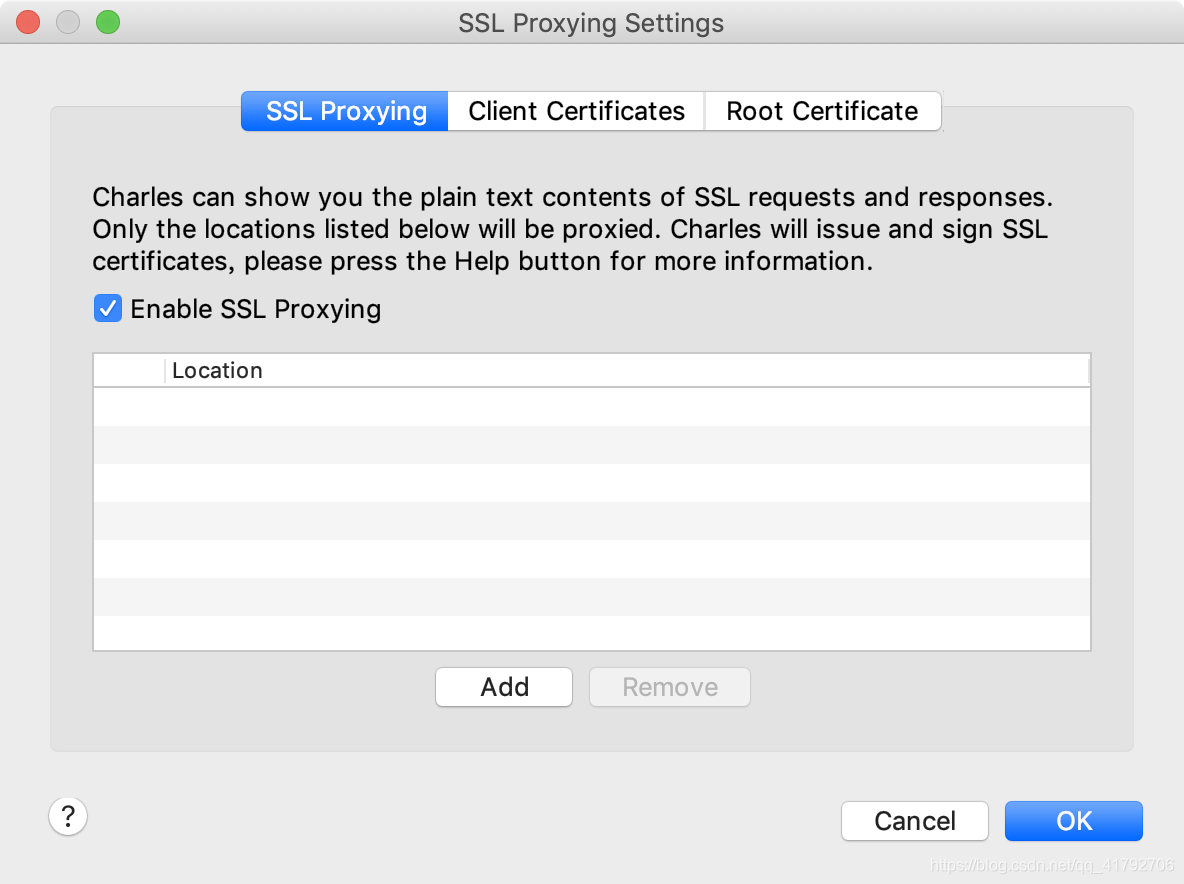Close the dialog with the red button
The width and height of the screenshot is (1184, 884).
(29, 22)
